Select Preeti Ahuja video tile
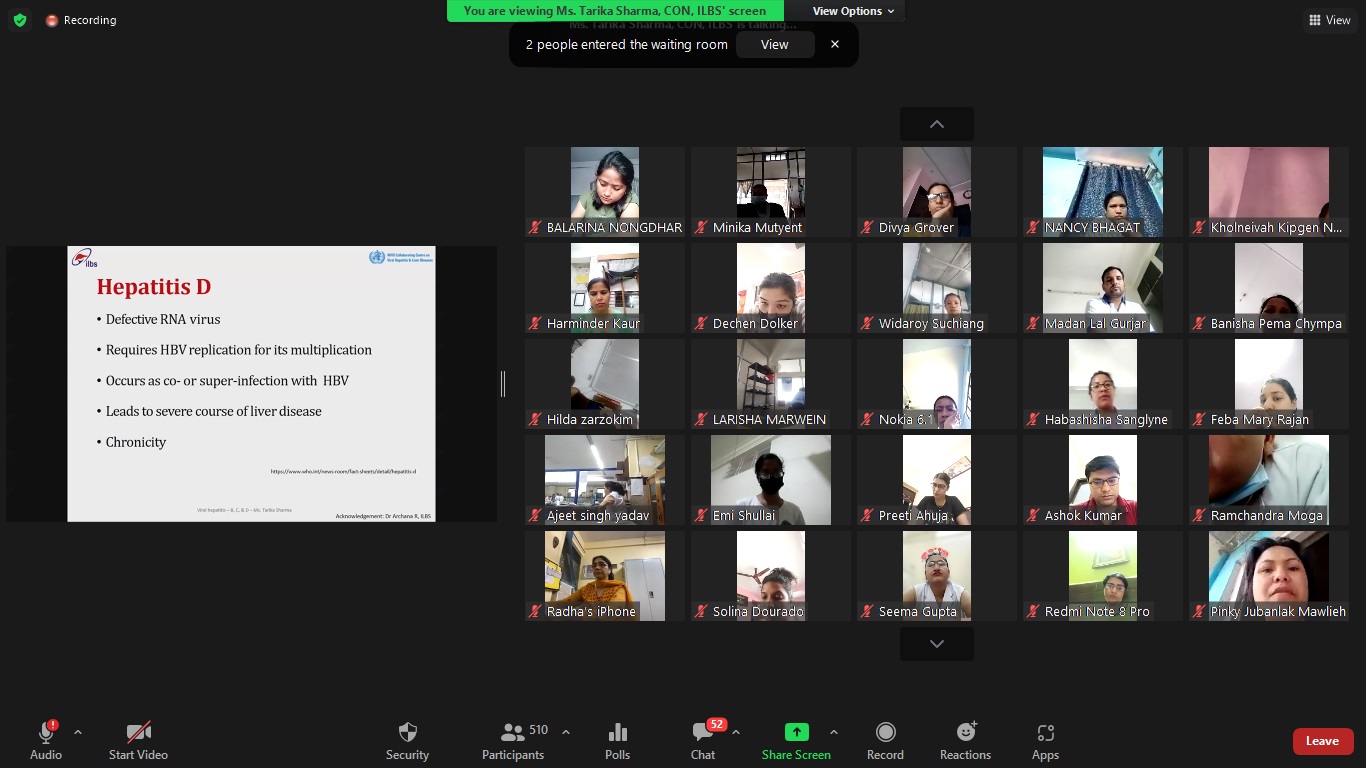 coord(937,480)
